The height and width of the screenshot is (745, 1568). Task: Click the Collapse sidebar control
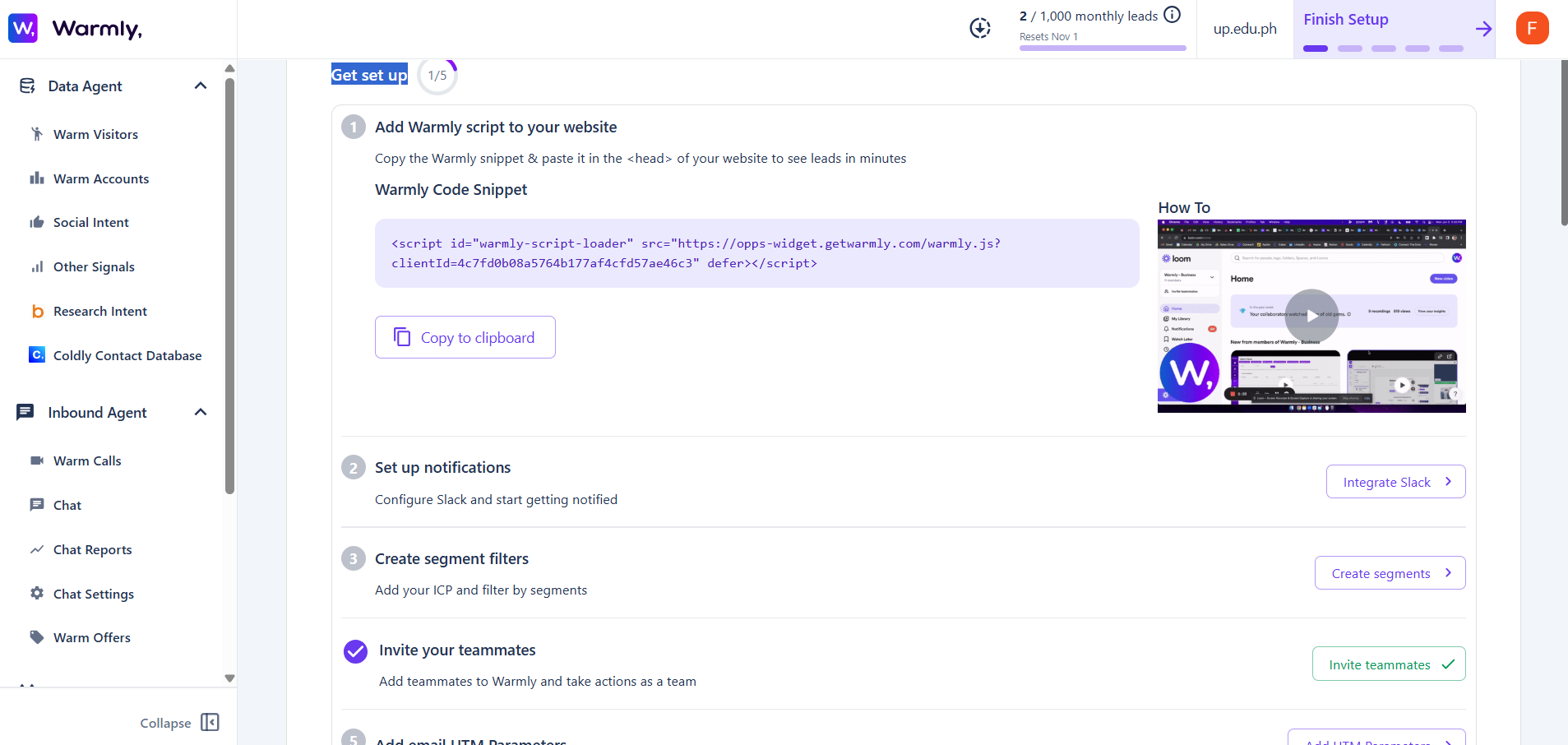click(x=178, y=722)
